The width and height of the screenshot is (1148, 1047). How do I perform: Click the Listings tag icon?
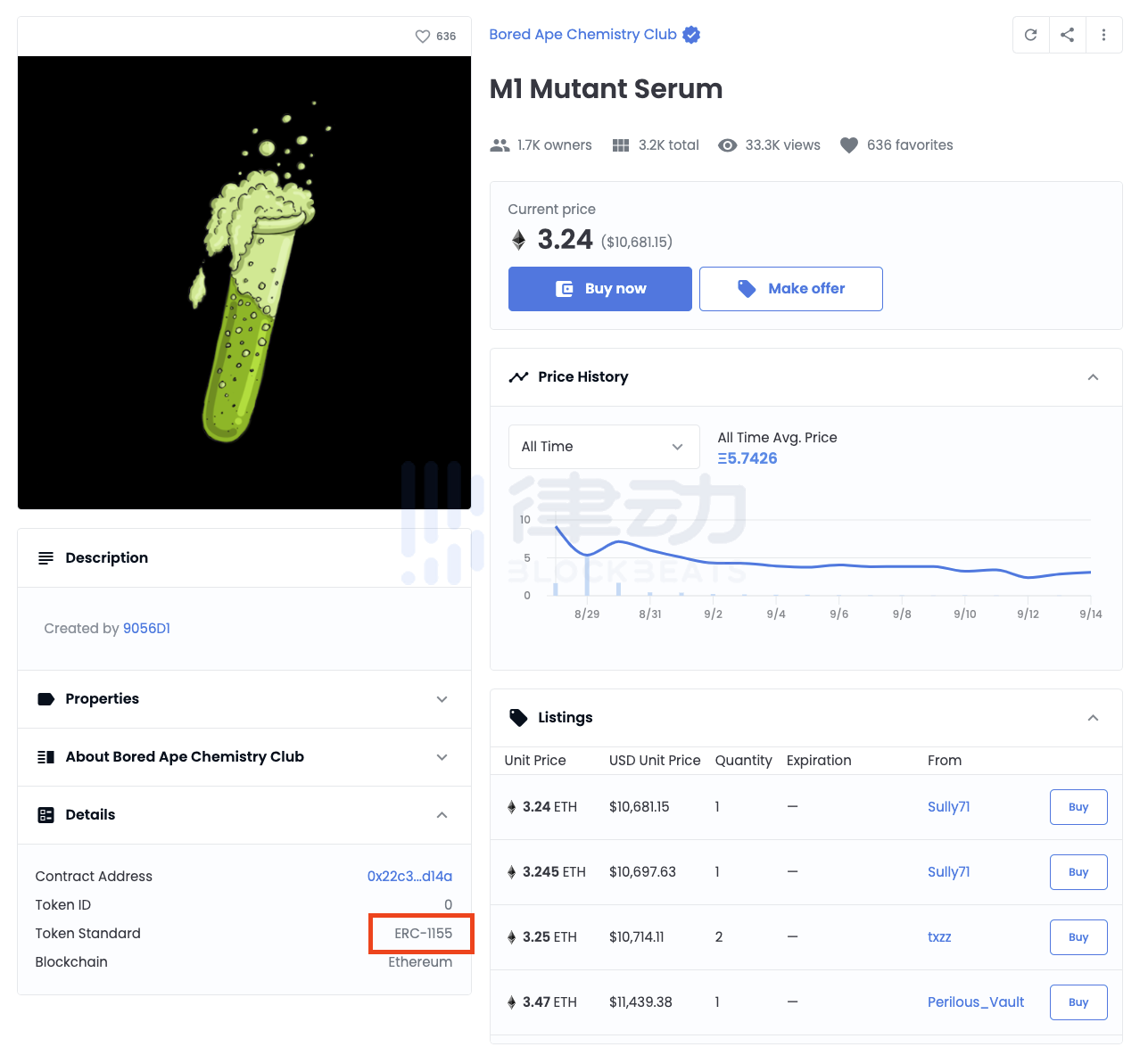(518, 718)
